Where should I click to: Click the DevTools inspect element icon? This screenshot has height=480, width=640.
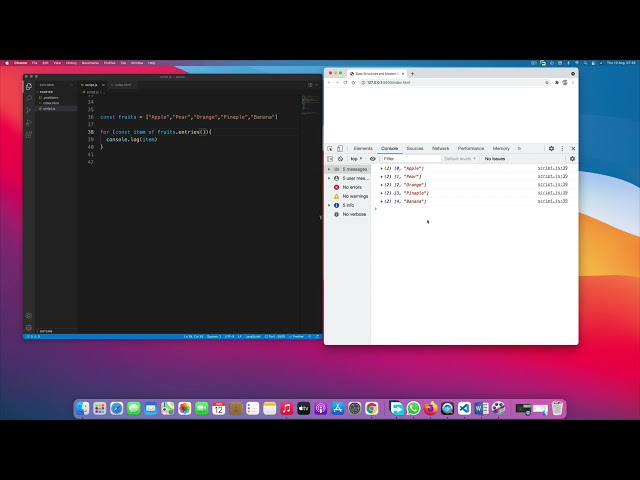pyautogui.click(x=330, y=149)
